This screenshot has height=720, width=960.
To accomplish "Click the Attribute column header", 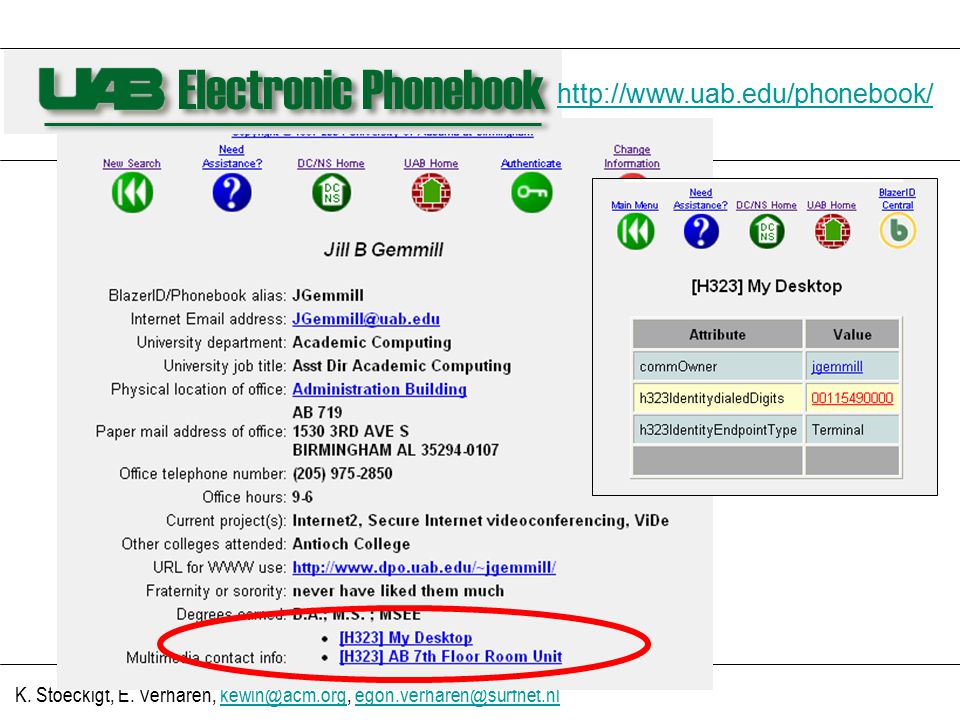I will tap(718, 334).
